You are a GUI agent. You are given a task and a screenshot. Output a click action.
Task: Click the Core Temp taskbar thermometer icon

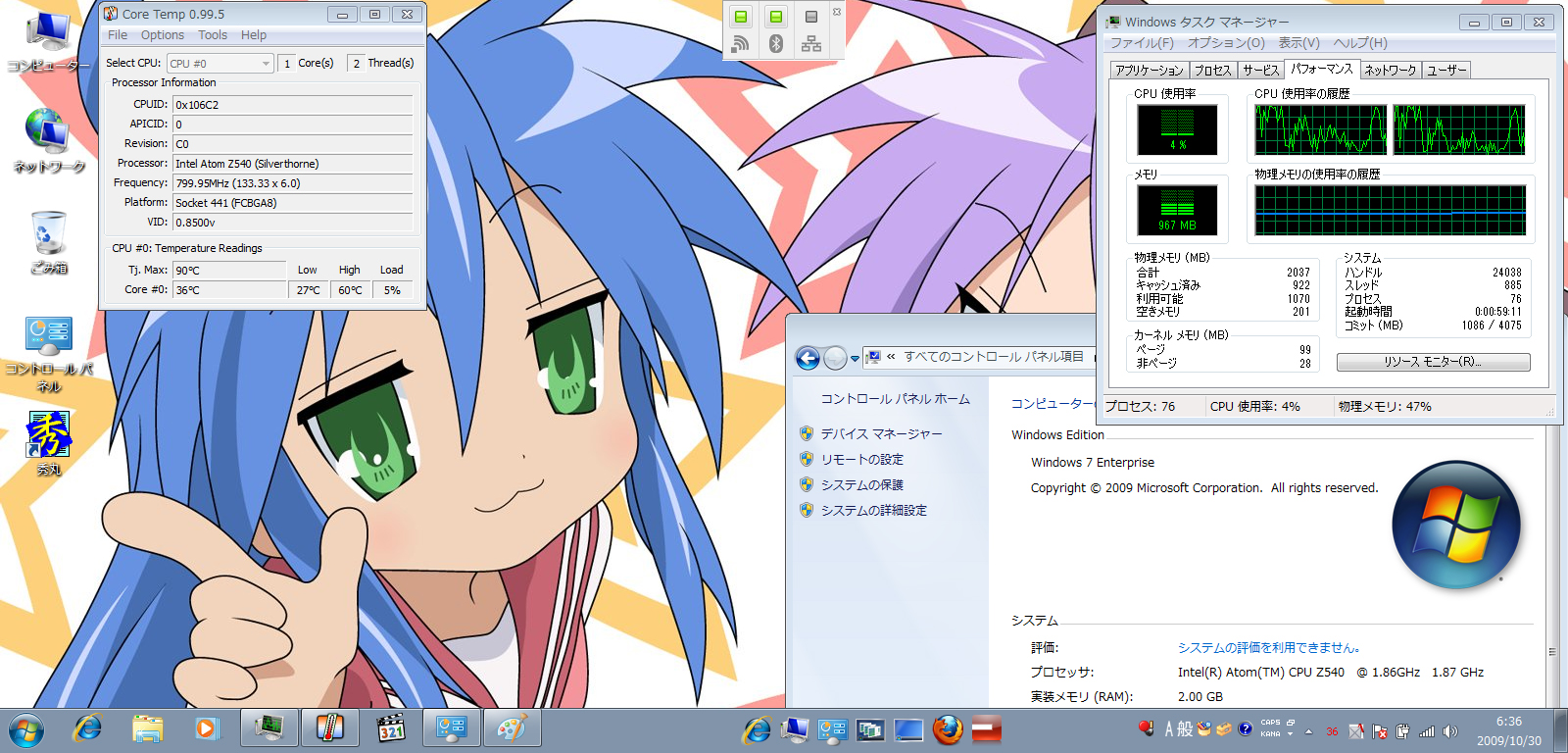pyautogui.click(x=329, y=728)
